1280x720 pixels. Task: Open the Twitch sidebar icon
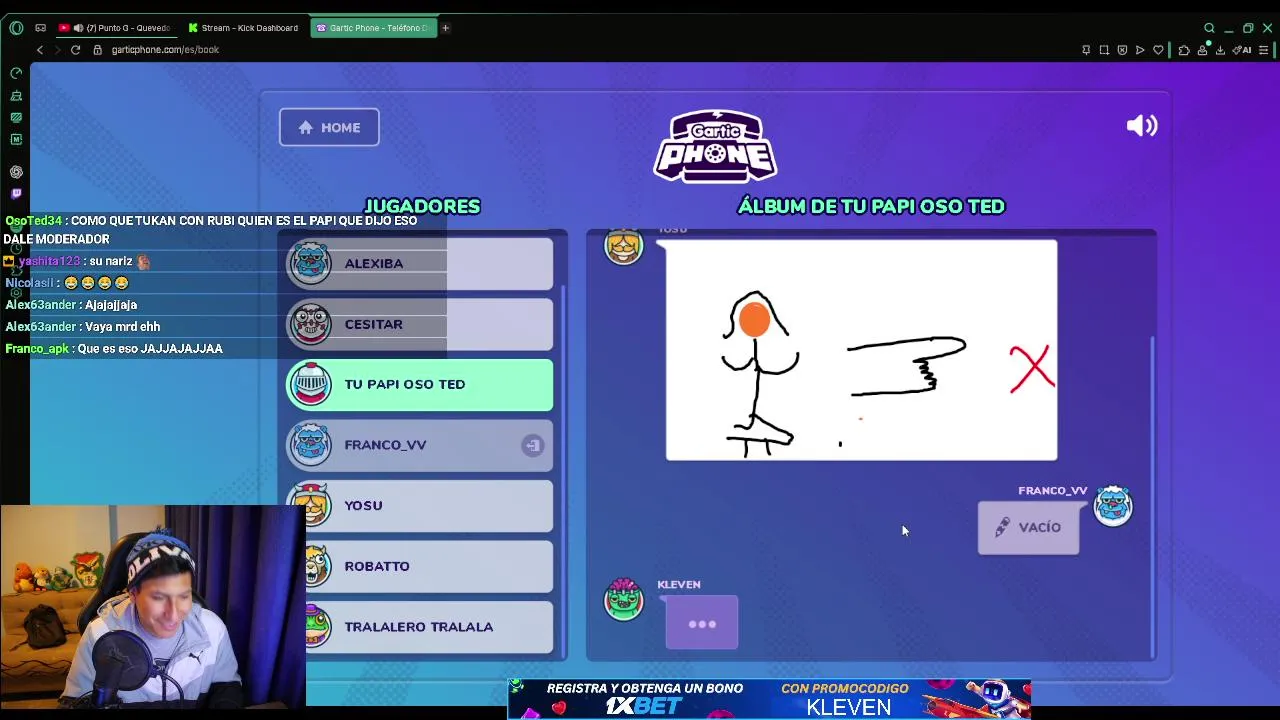pyautogui.click(x=16, y=194)
